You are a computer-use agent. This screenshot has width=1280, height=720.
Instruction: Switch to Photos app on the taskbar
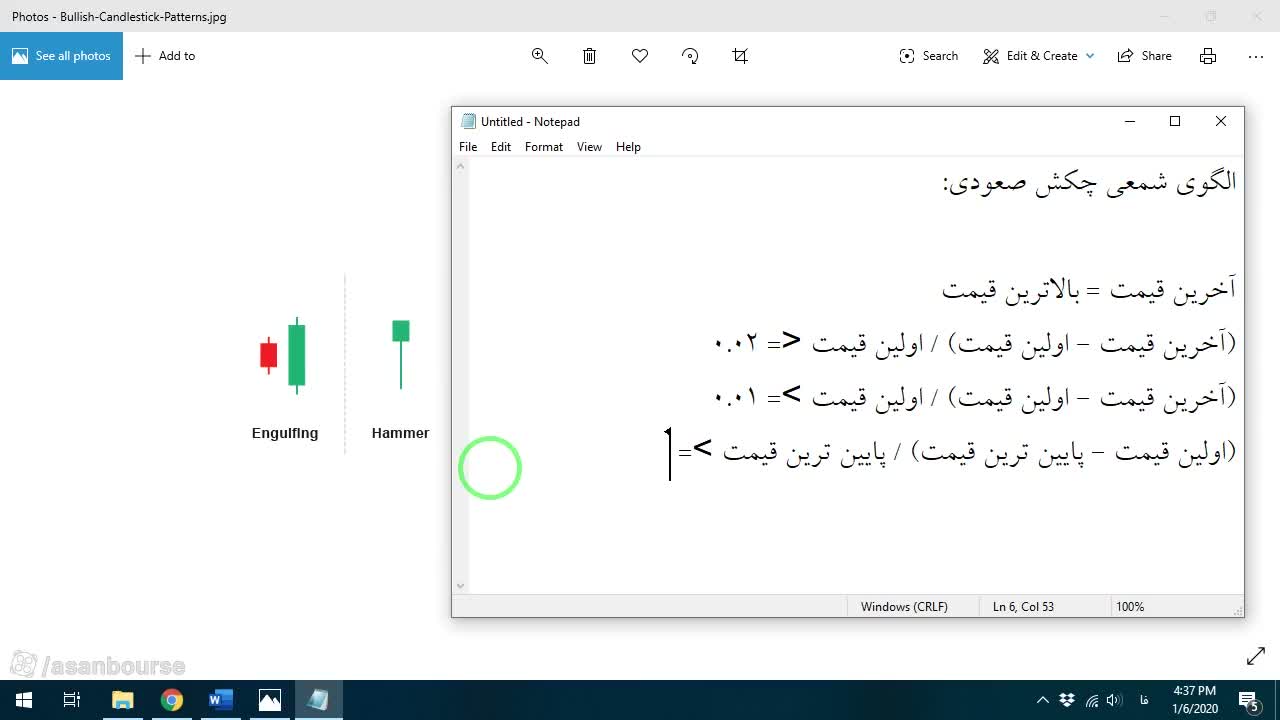pyautogui.click(x=270, y=700)
